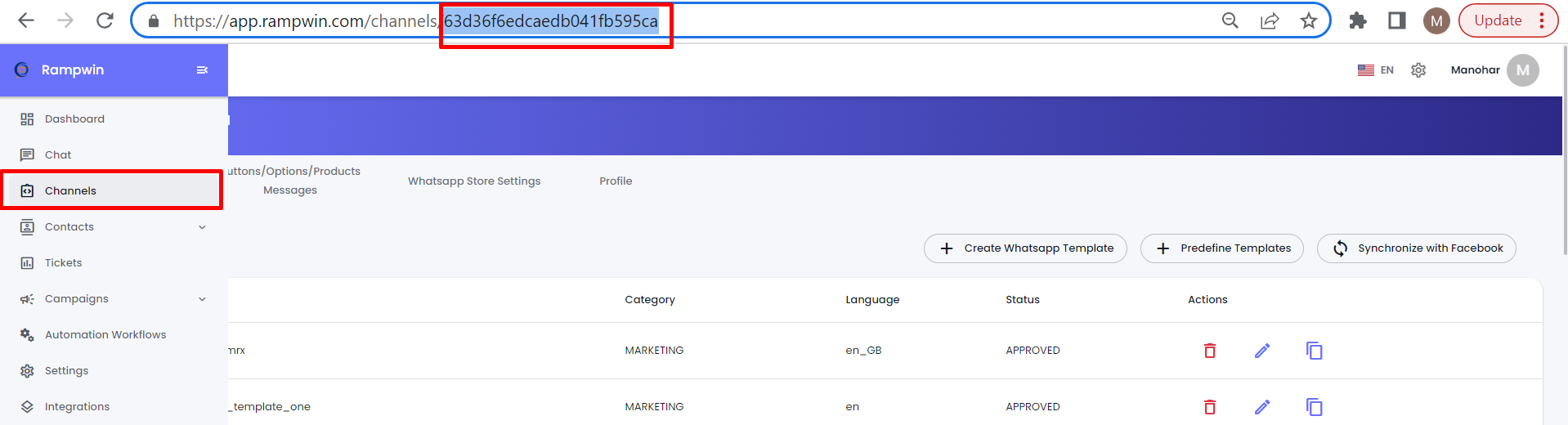The height and width of the screenshot is (425, 1568).
Task: Open the EN language selector
Action: (1376, 70)
